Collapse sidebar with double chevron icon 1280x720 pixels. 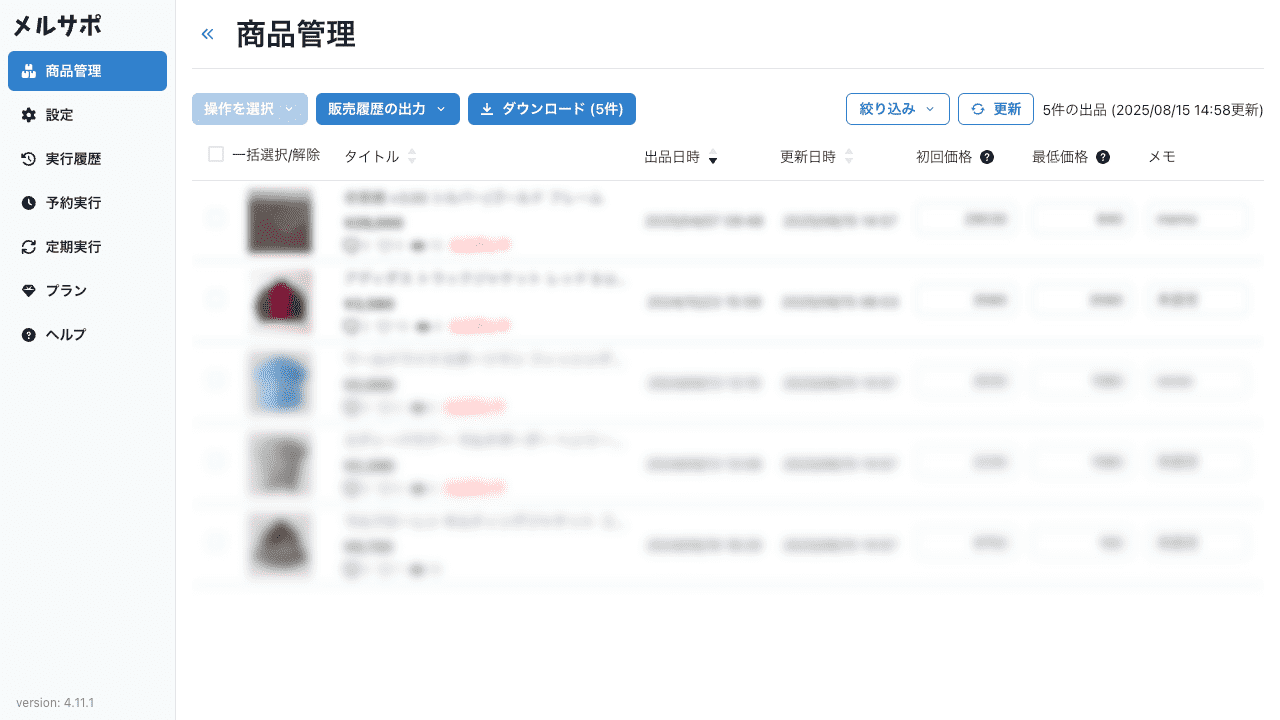tap(208, 34)
